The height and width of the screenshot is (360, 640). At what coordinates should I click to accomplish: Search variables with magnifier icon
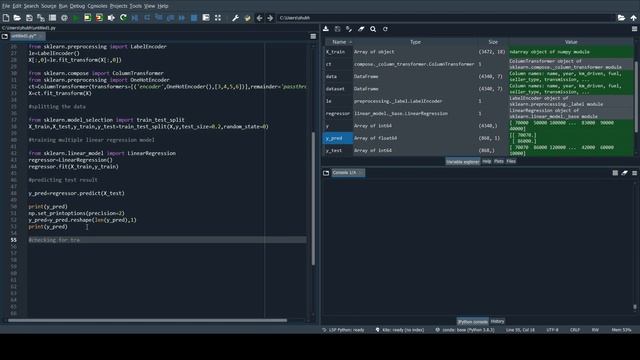point(373,29)
